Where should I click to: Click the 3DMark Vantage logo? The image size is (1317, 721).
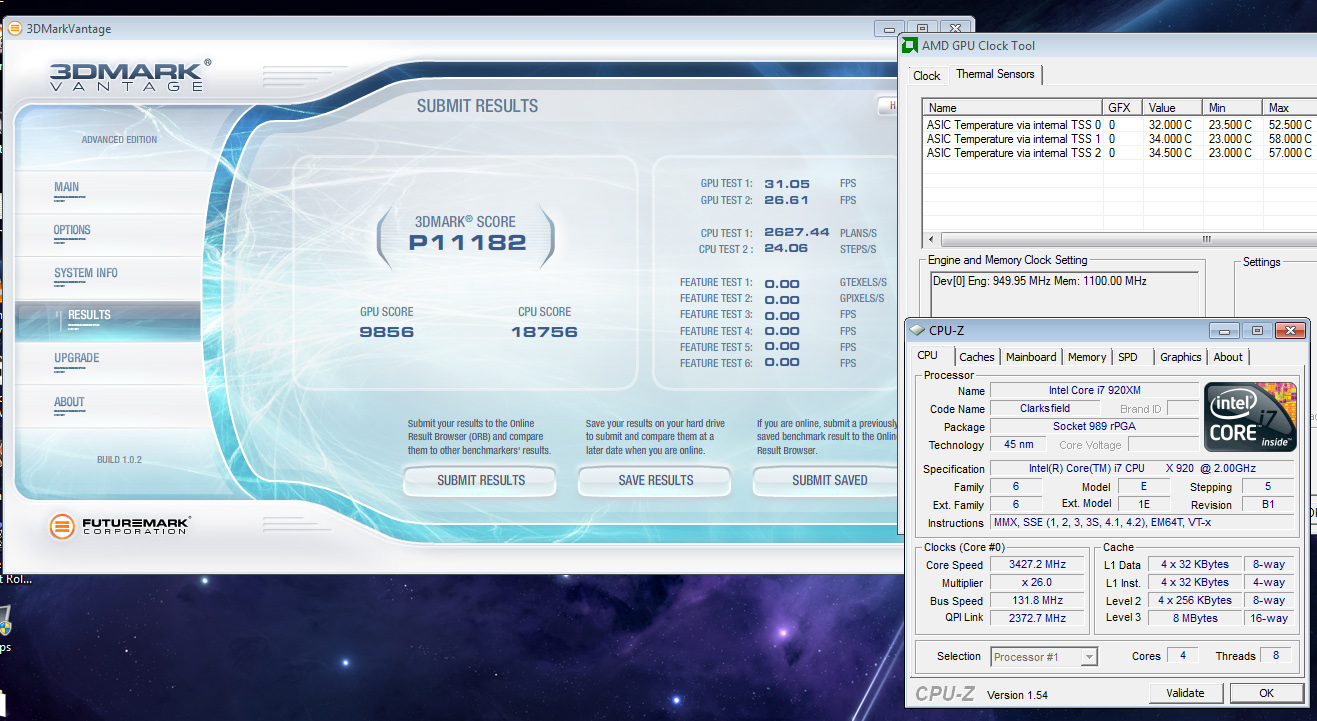click(130, 76)
